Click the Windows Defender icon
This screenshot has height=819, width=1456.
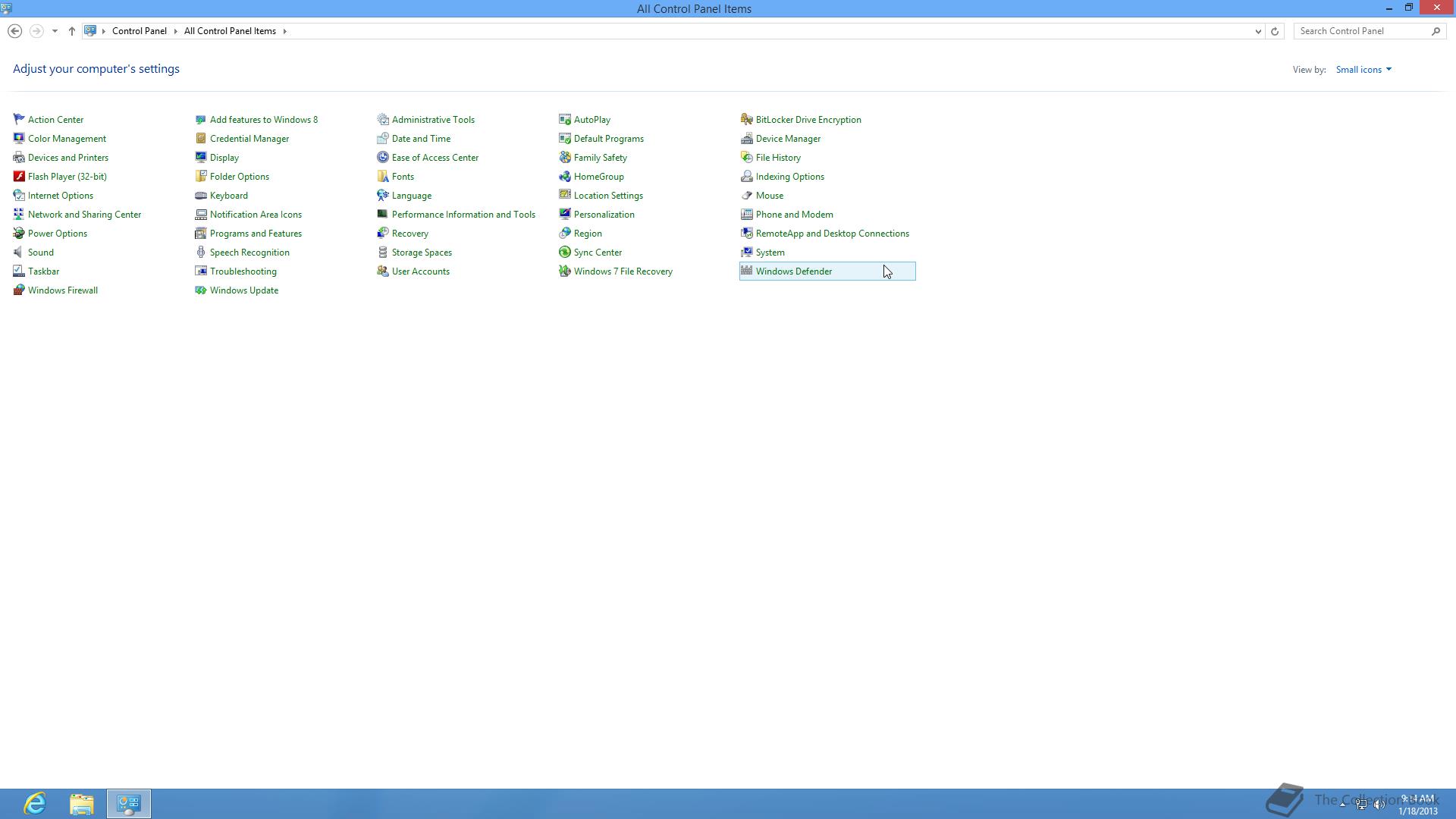coord(747,271)
